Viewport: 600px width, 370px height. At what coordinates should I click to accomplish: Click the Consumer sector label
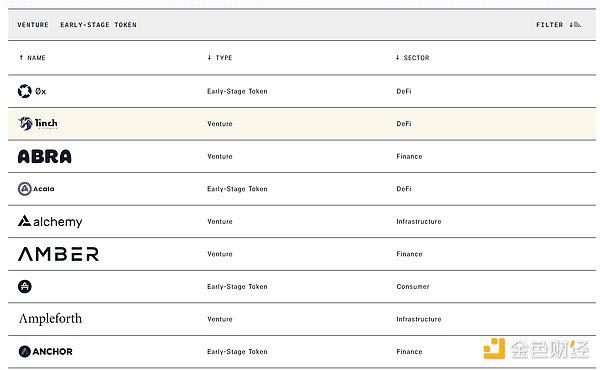point(413,287)
